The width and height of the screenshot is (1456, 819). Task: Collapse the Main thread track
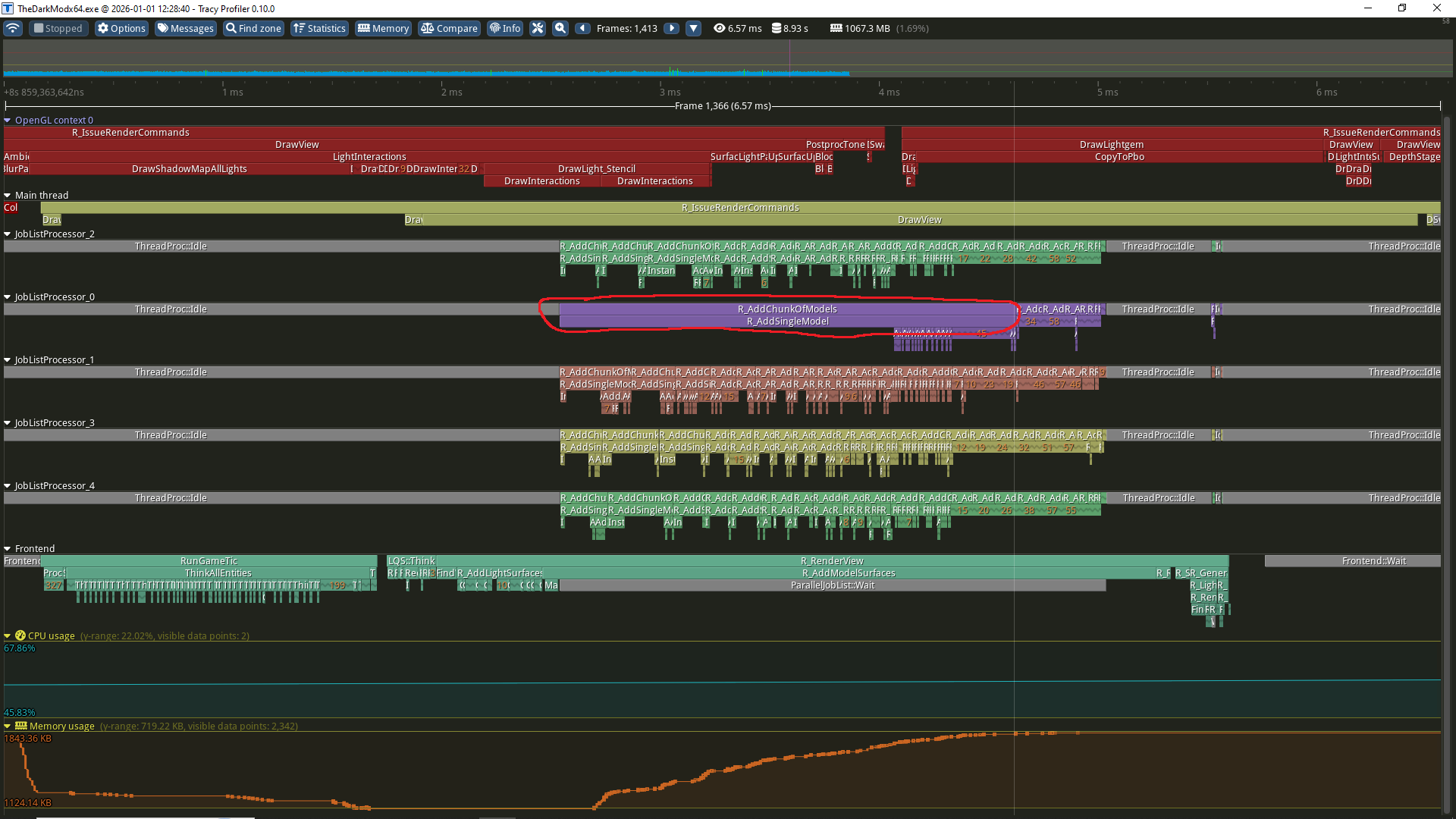point(8,195)
